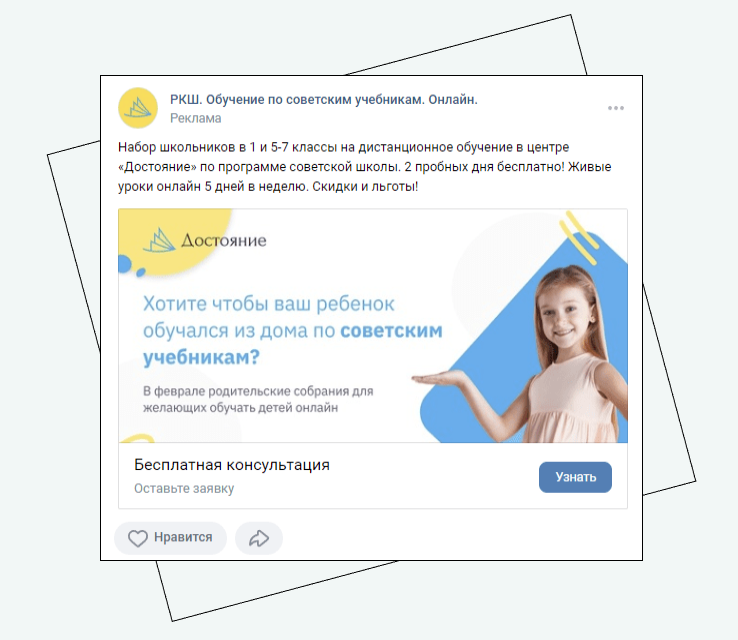Screen dimensions: 738x640
Task: Open the three-dots post options menu
Action: click(x=616, y=108)
